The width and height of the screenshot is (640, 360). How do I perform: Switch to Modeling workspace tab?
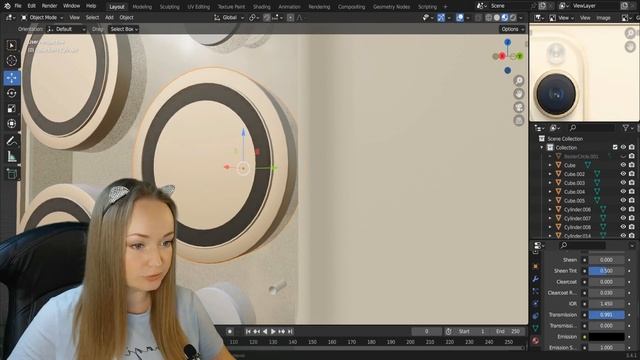click(x=142, y=7)
